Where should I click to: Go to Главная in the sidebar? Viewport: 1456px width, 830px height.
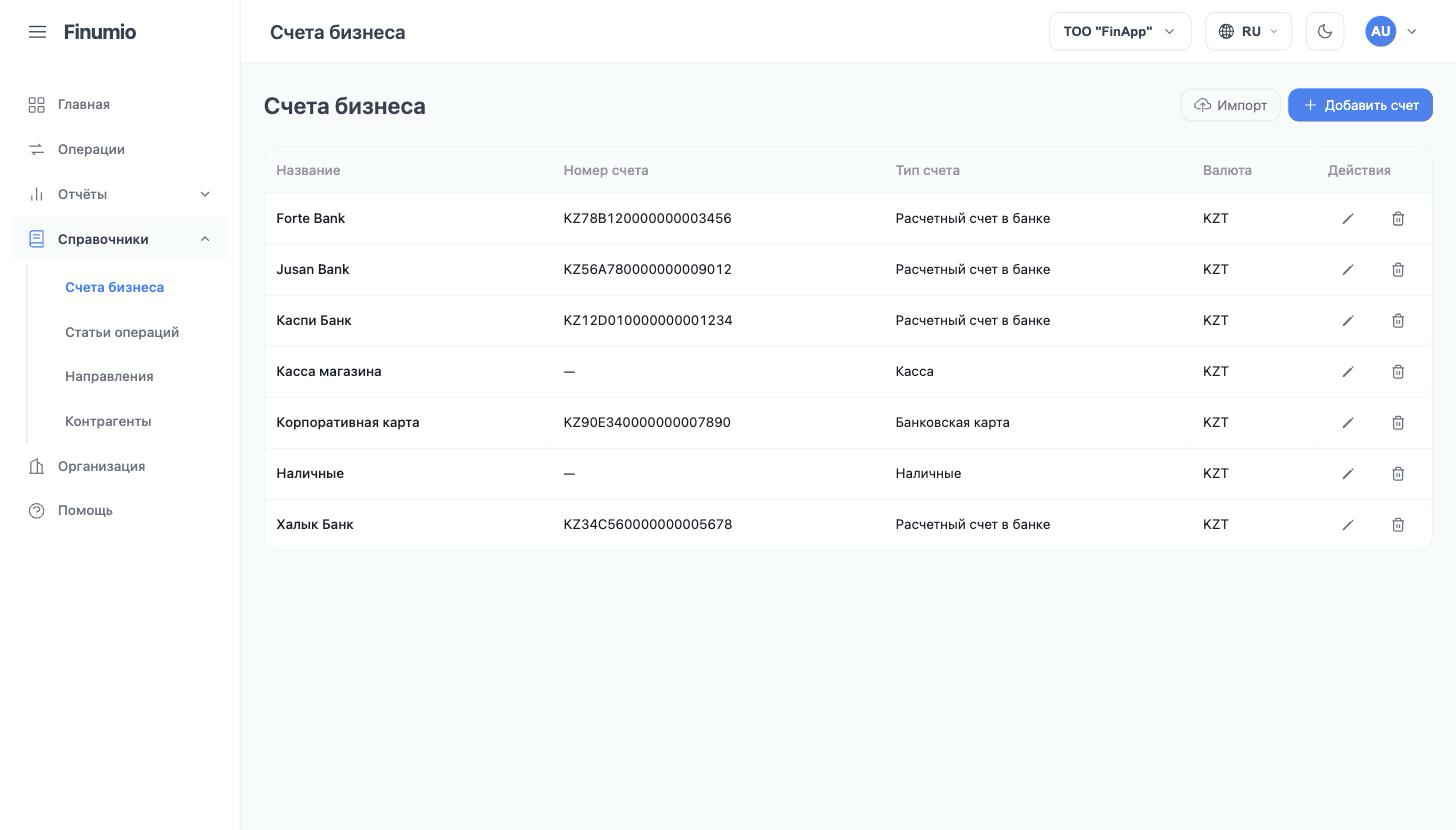pos(120,105)
